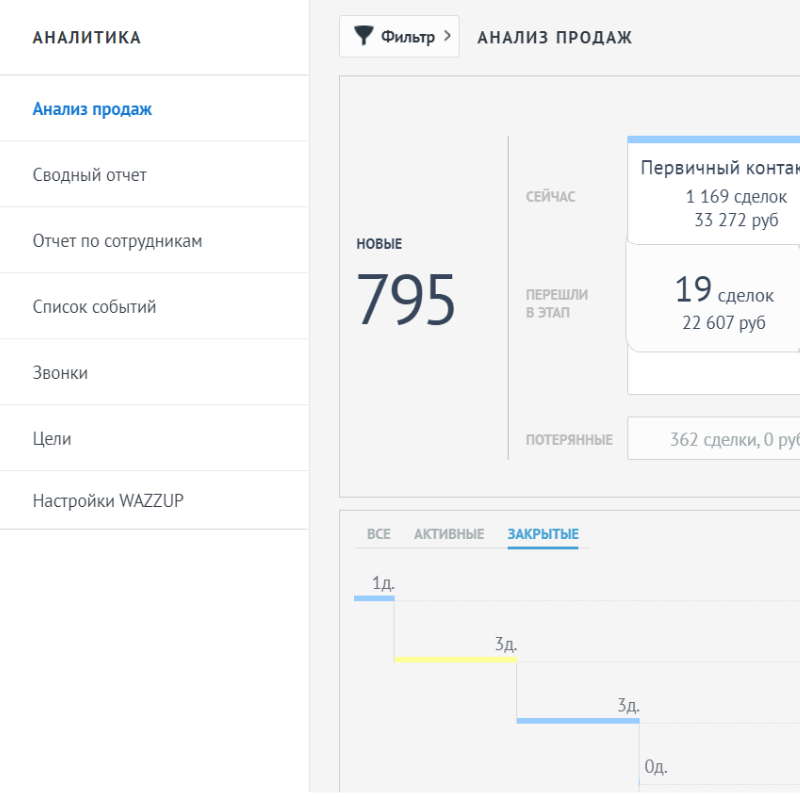Screen dimensions: 800x800
Task: Switch to the ВСЕ tab
Action: (378, 534)
